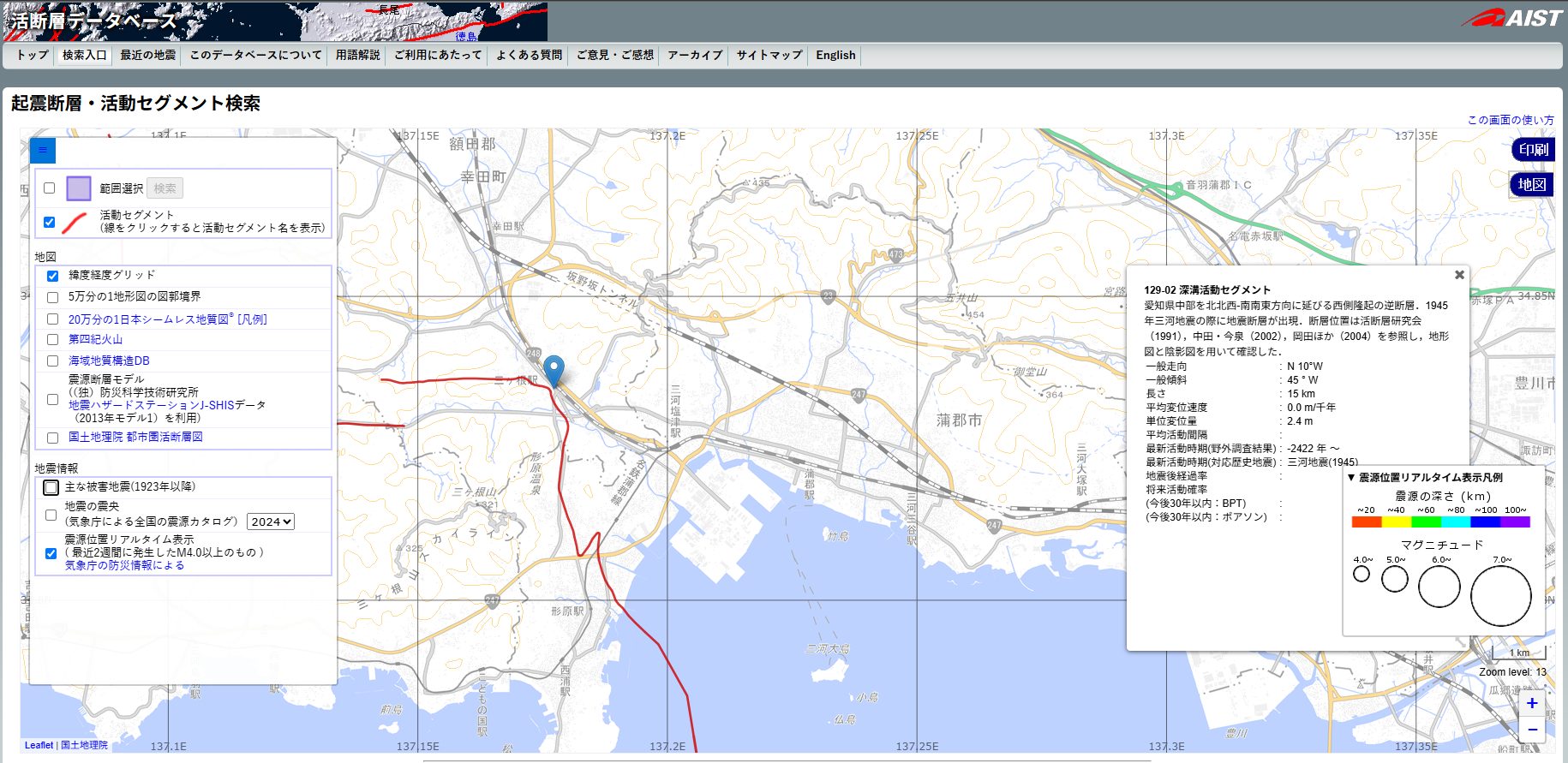Collapse the 震源位置リアルタイム表示凡例 legend
Image resolution: width=1568 pixels, height=763 pixels.
tap(1351, 478)
